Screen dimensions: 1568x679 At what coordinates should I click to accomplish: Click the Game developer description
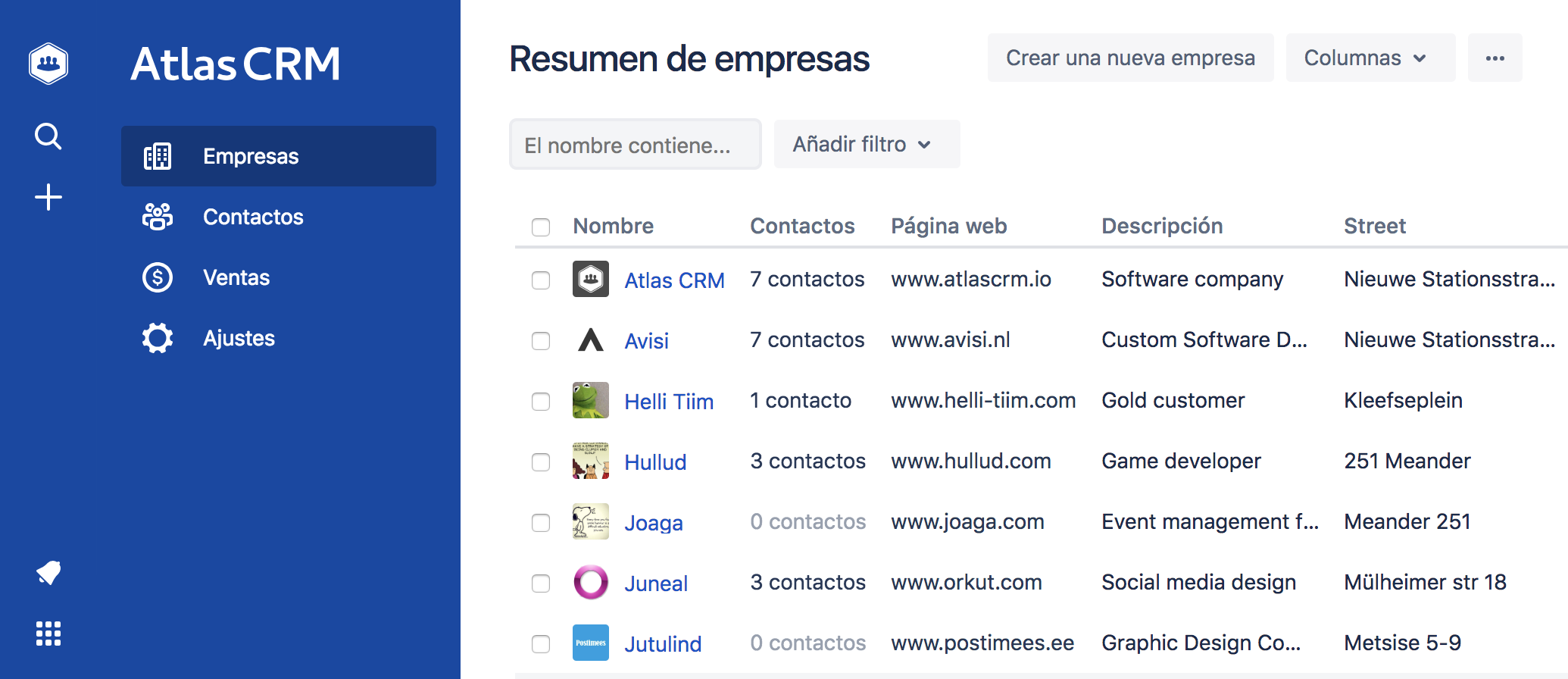coord(1181,461)
